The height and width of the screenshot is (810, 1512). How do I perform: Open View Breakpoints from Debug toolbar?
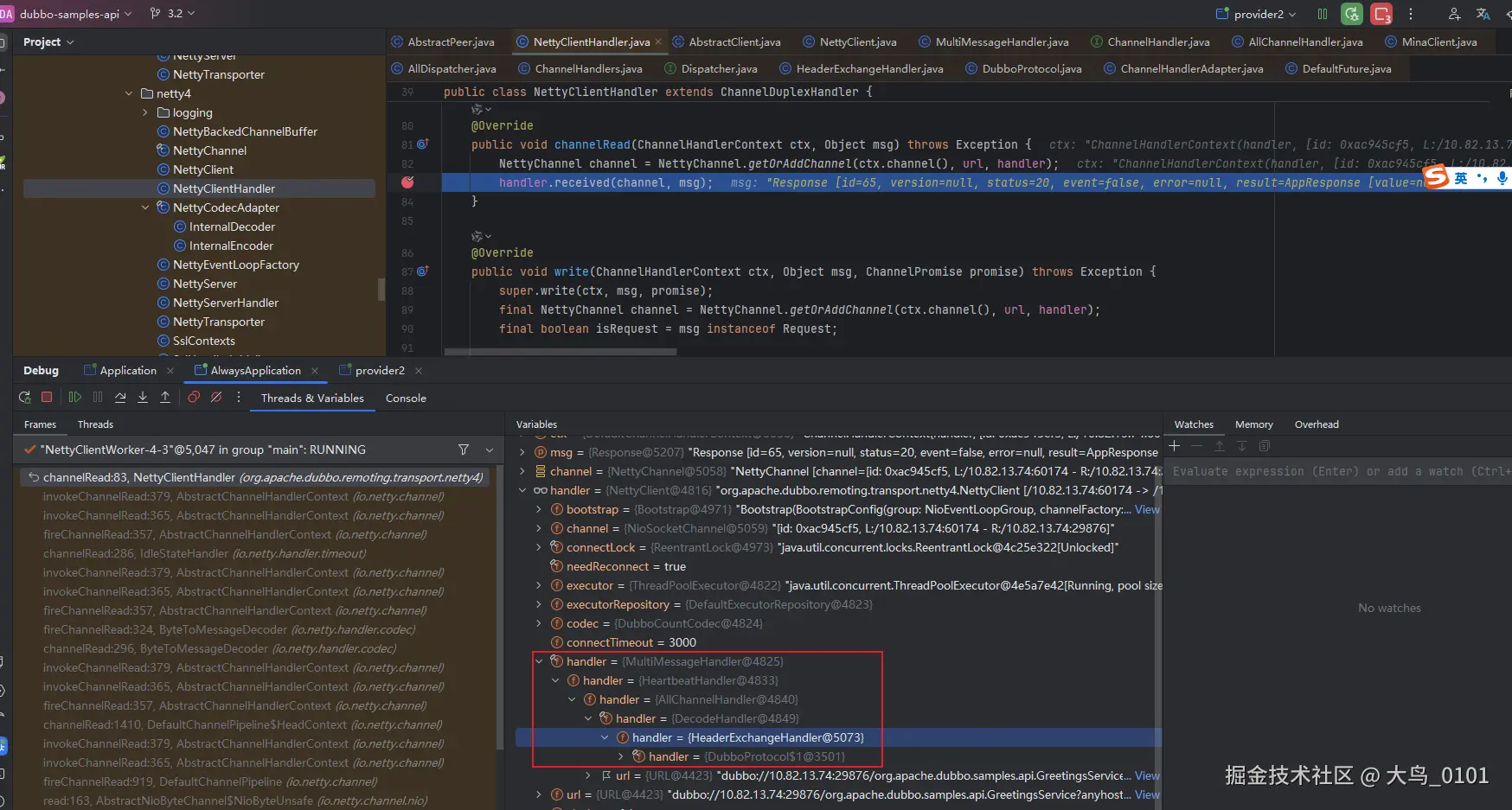(x=194, y=398)
